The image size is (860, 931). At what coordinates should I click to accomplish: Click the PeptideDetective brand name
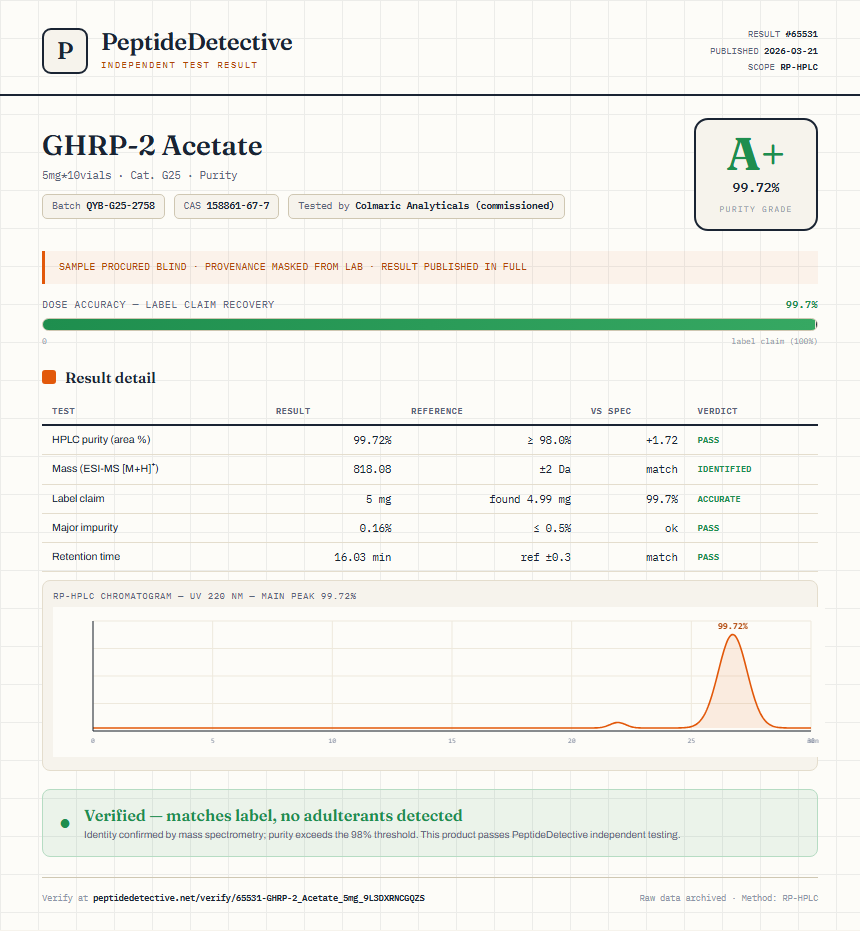coord(197,42)
